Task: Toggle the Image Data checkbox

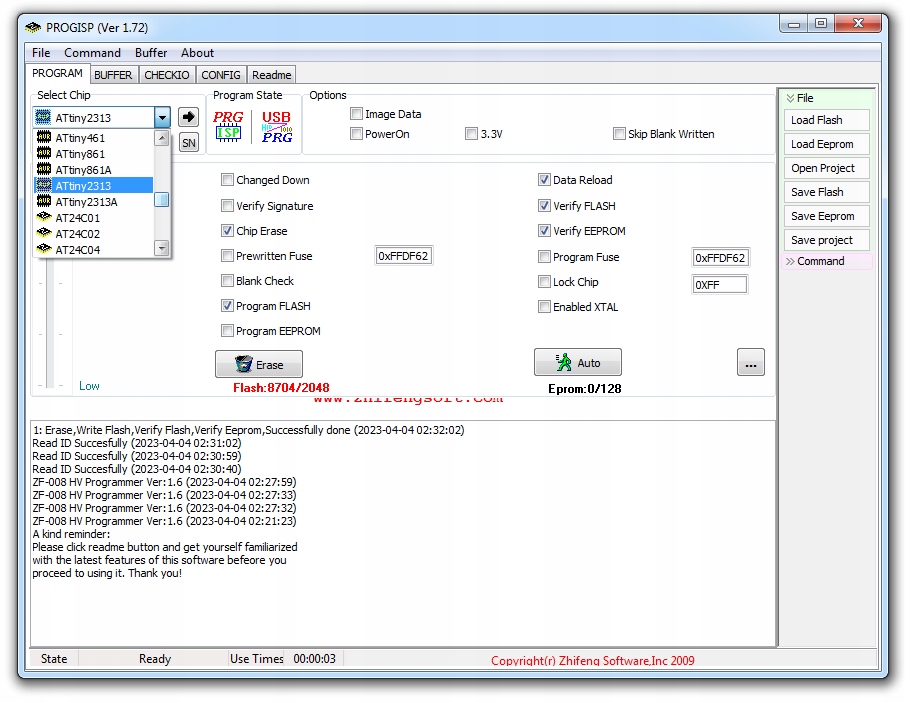Action: [x=357, y=114]
